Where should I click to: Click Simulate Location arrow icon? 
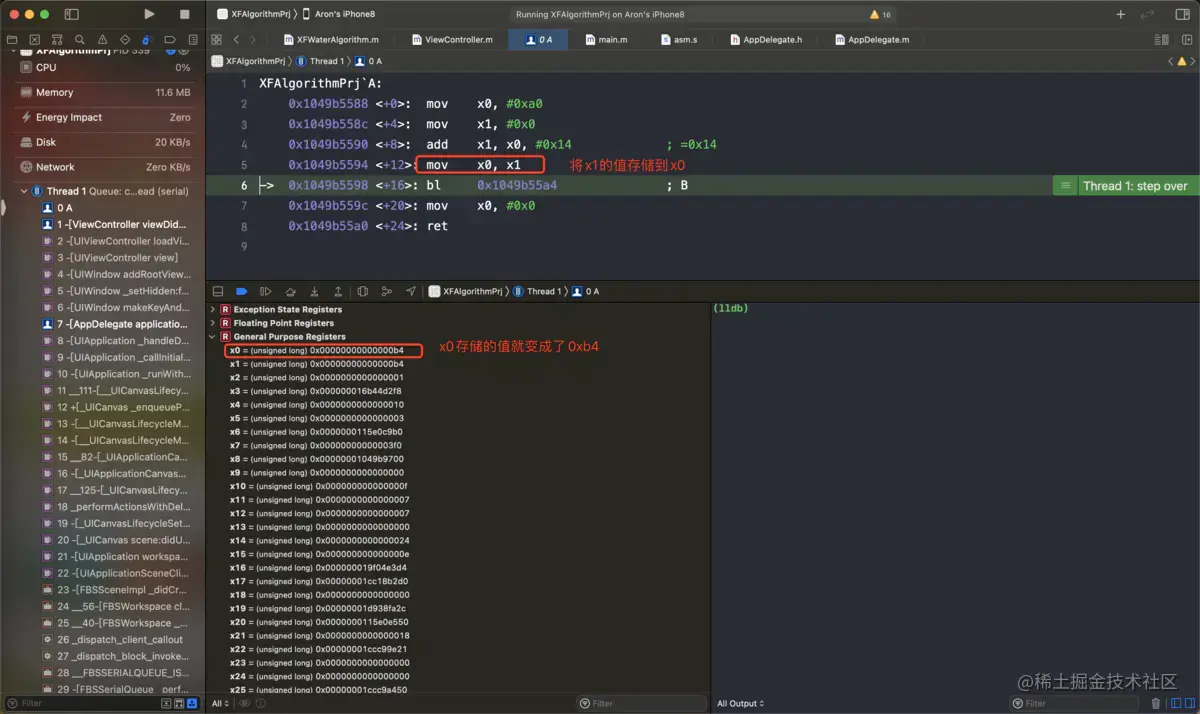[410, 291]
